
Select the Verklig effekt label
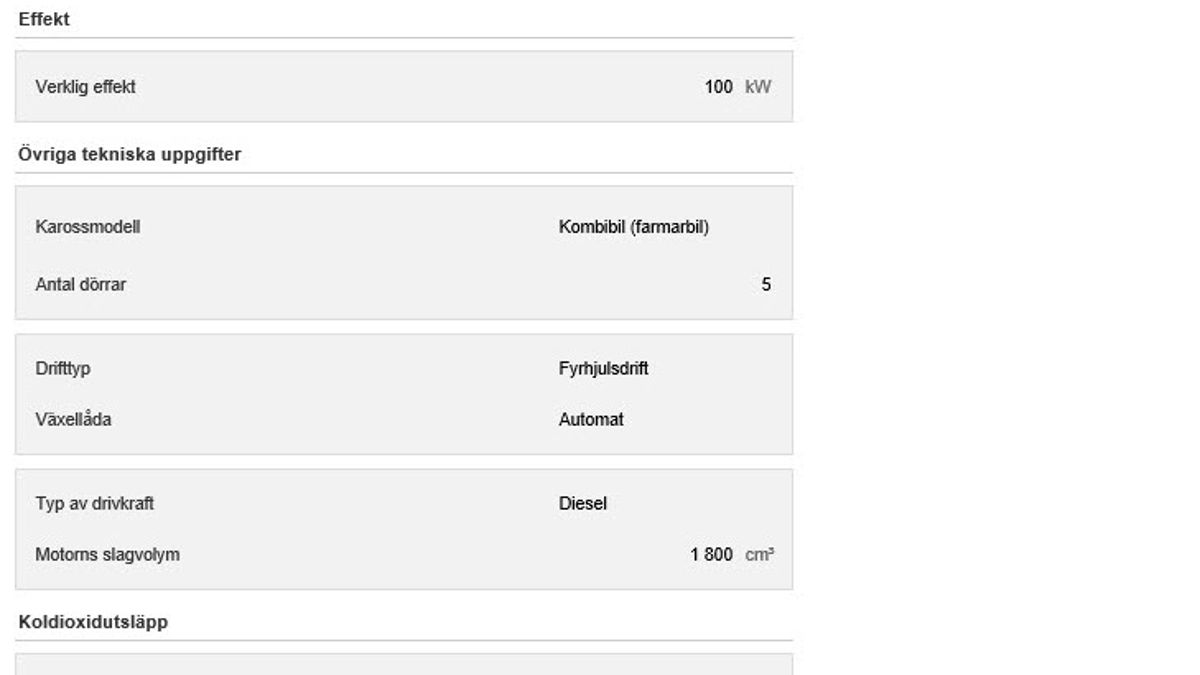[85, 87]
